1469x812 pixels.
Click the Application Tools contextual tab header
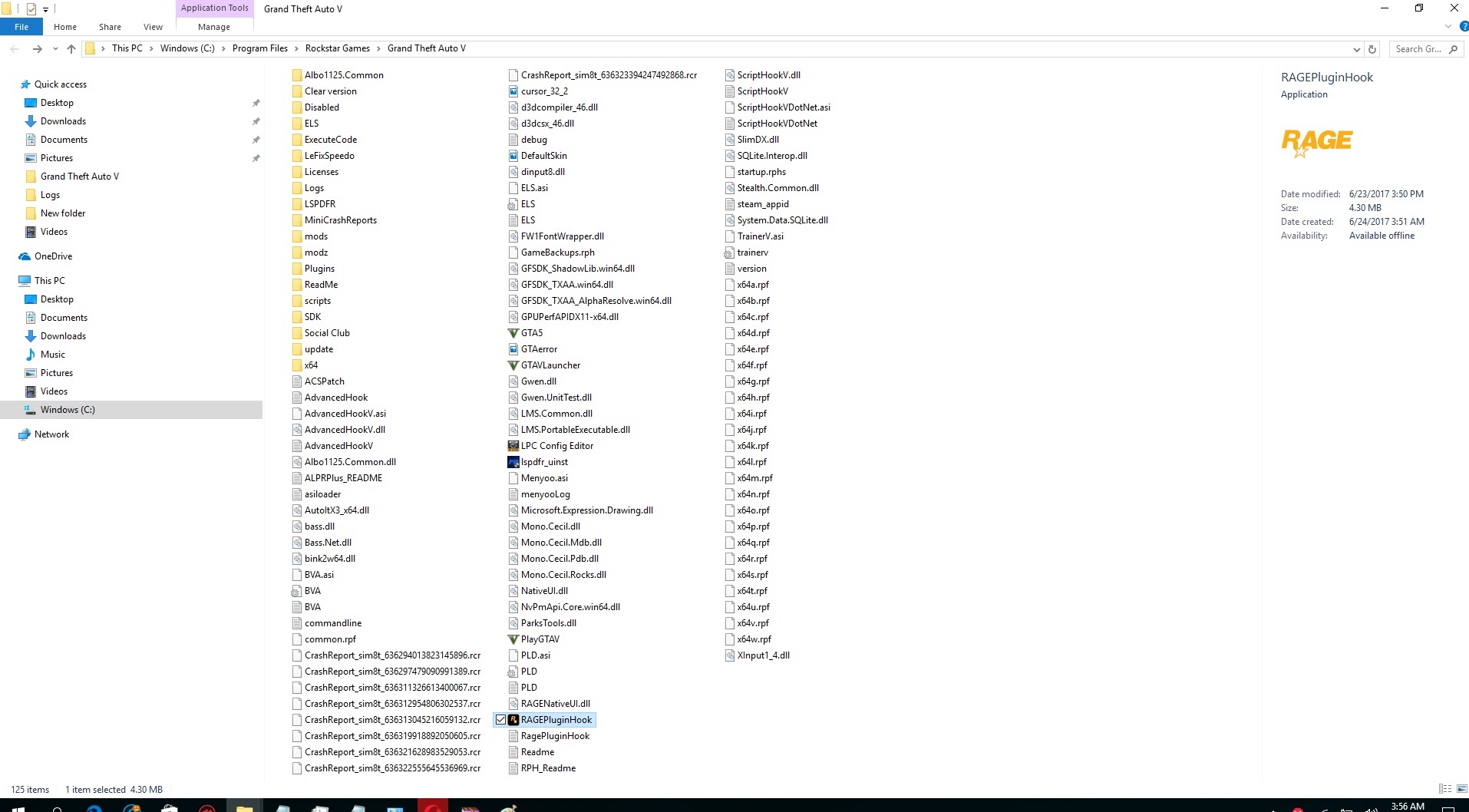click(x=215, y=8)
